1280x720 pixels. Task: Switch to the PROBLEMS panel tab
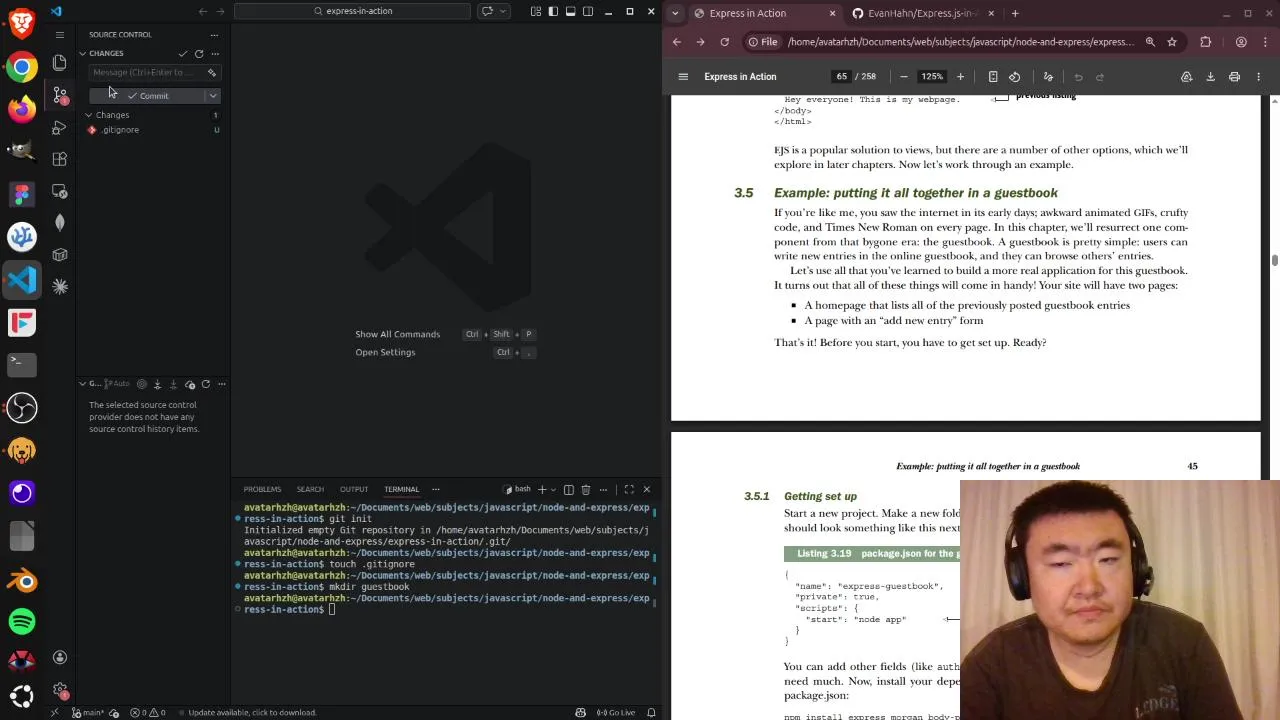(x=262, y=489)
